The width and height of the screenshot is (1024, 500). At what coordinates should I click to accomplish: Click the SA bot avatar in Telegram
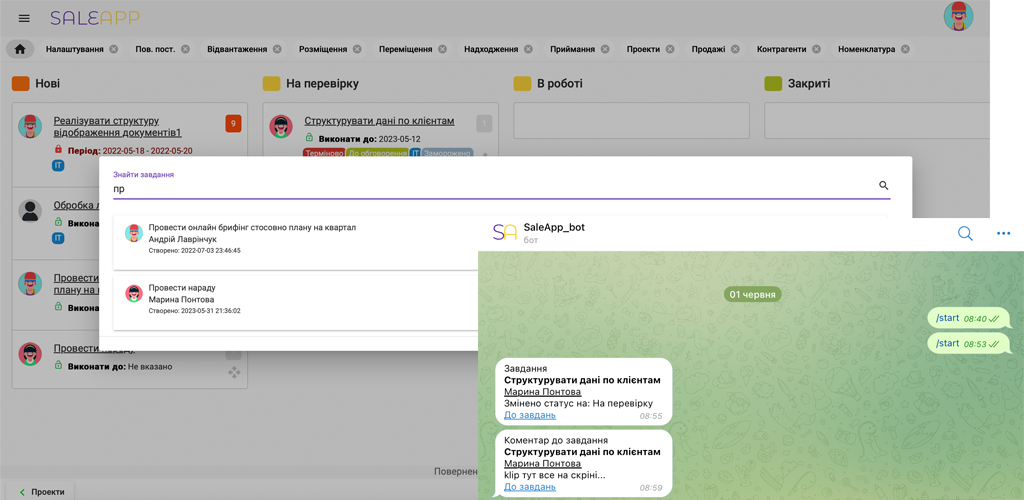(x=505, y=232)
